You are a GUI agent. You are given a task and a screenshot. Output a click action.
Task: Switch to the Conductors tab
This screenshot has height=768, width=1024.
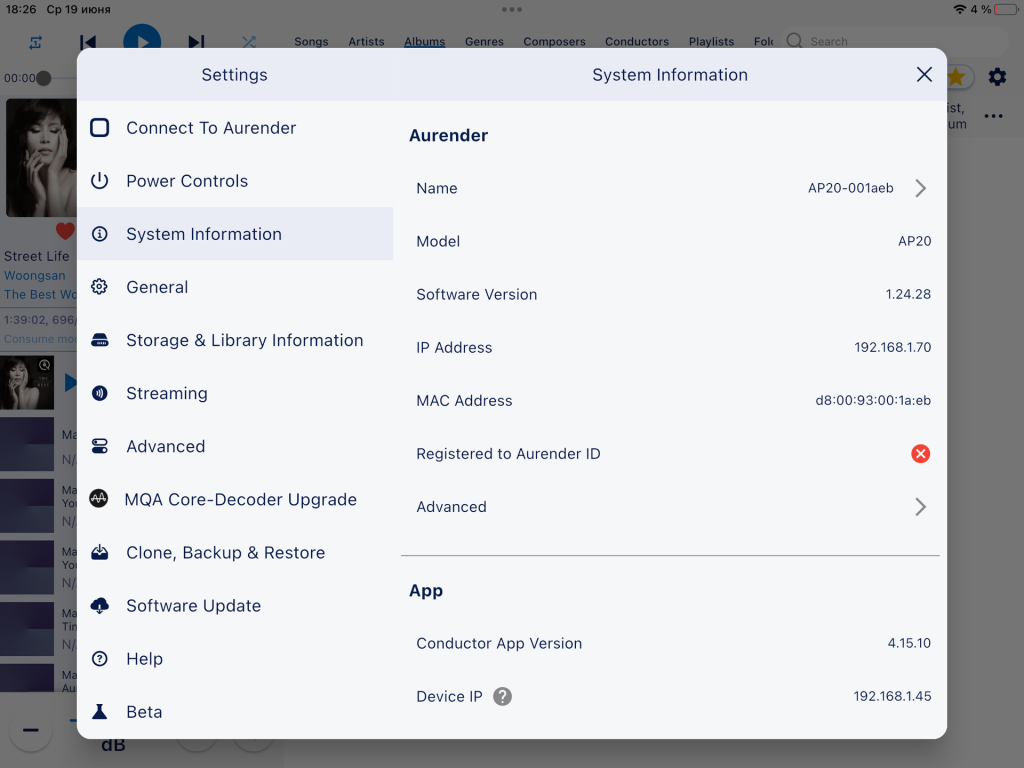pos(637,41)
